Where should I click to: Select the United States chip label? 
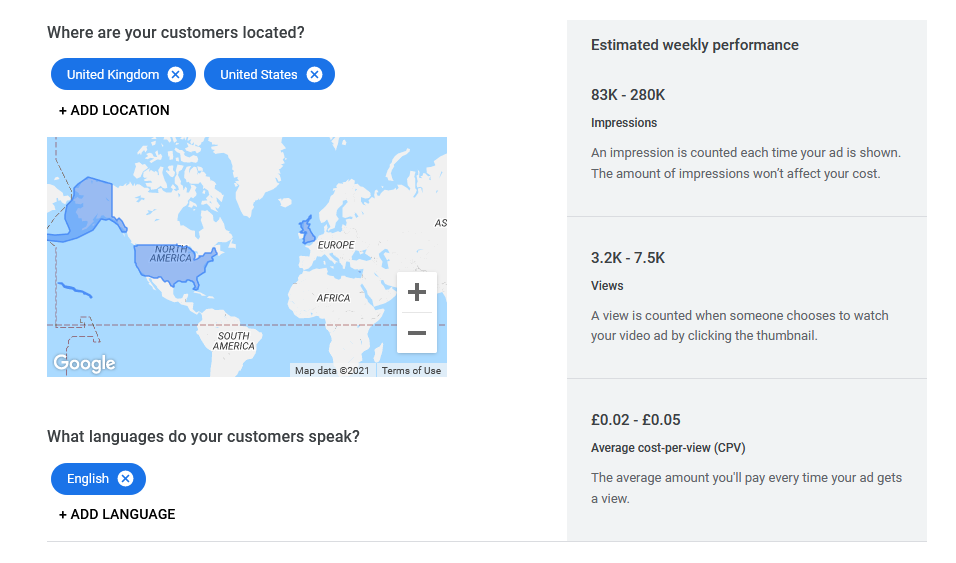(x=258, y=74)
